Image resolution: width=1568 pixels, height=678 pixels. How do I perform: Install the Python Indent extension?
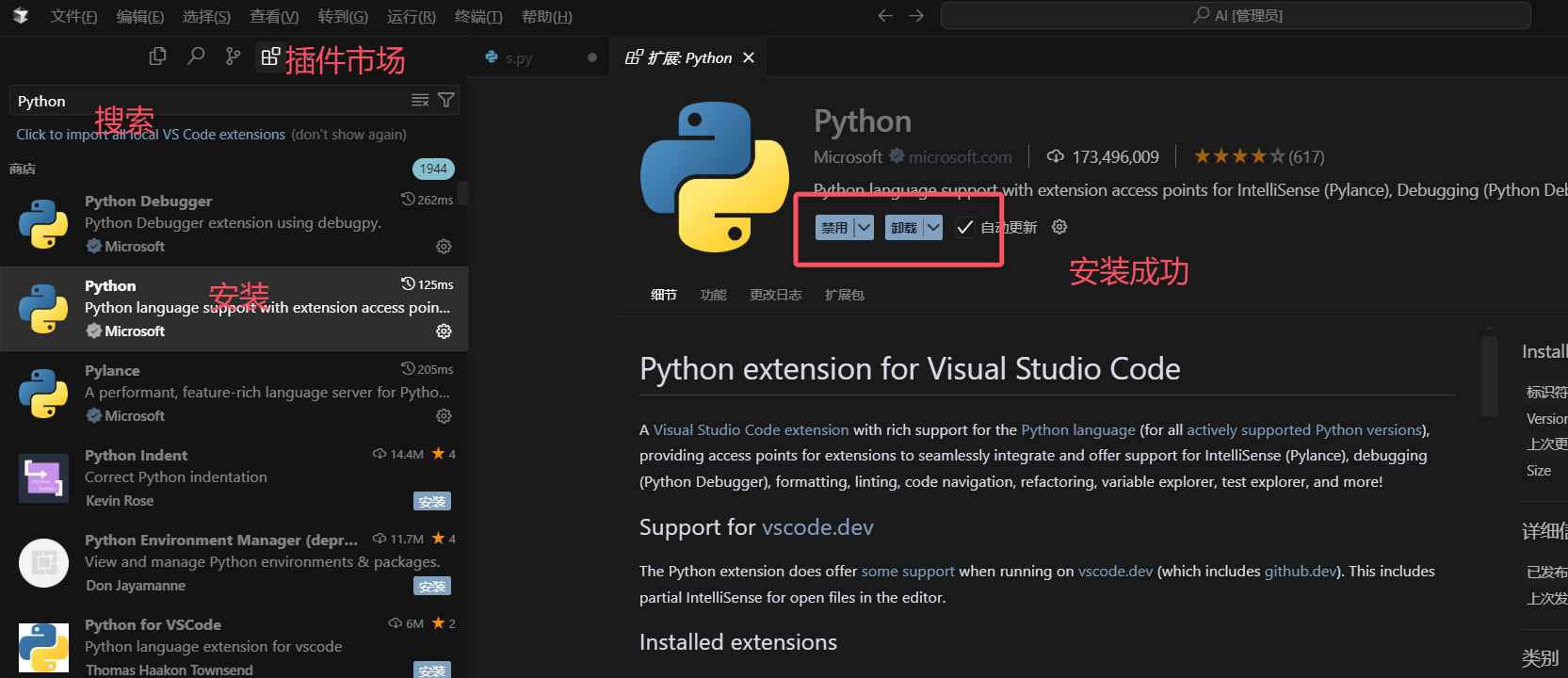tap(431, 501)
